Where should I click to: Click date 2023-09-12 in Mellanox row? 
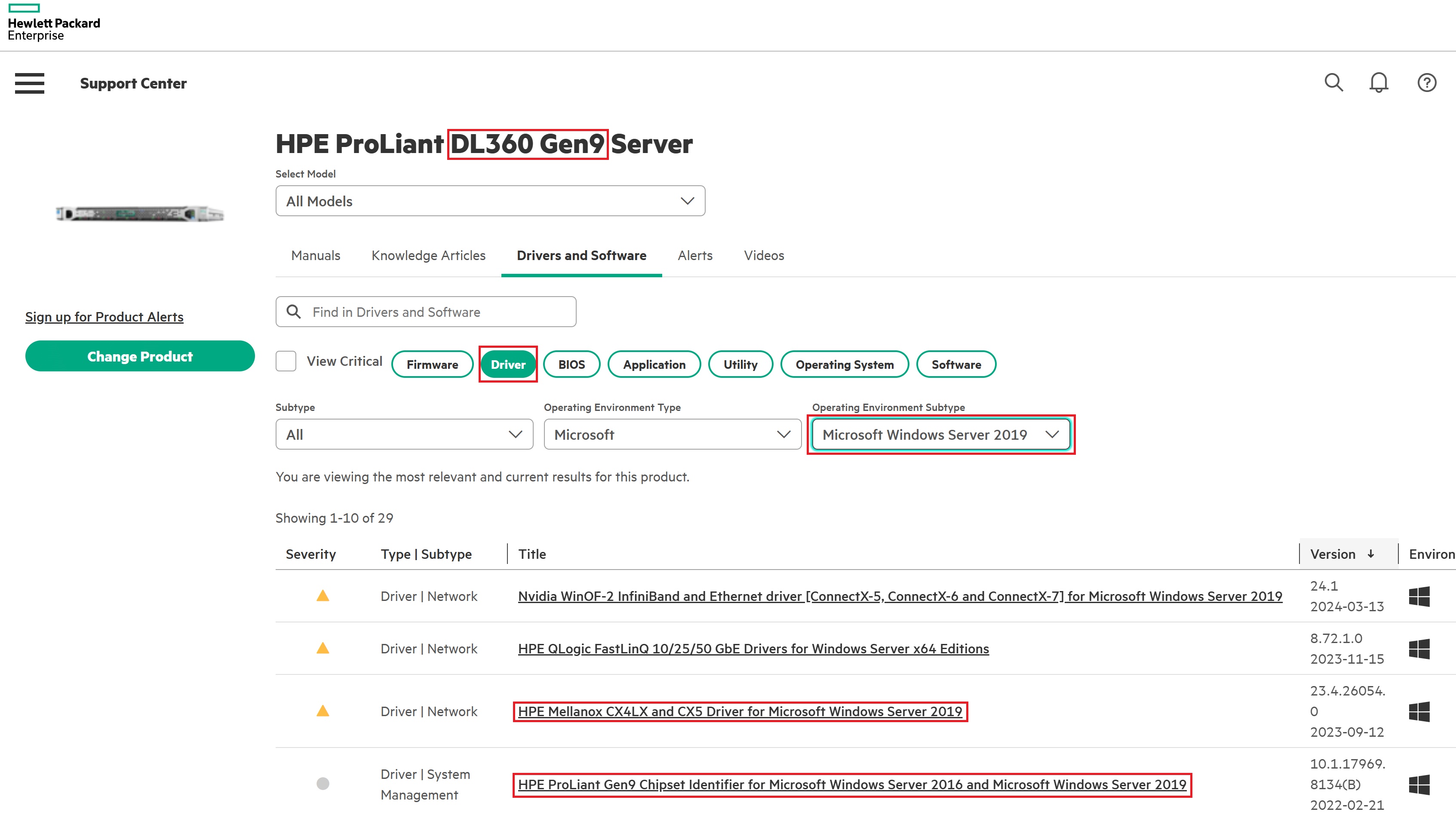(1347, 732)
